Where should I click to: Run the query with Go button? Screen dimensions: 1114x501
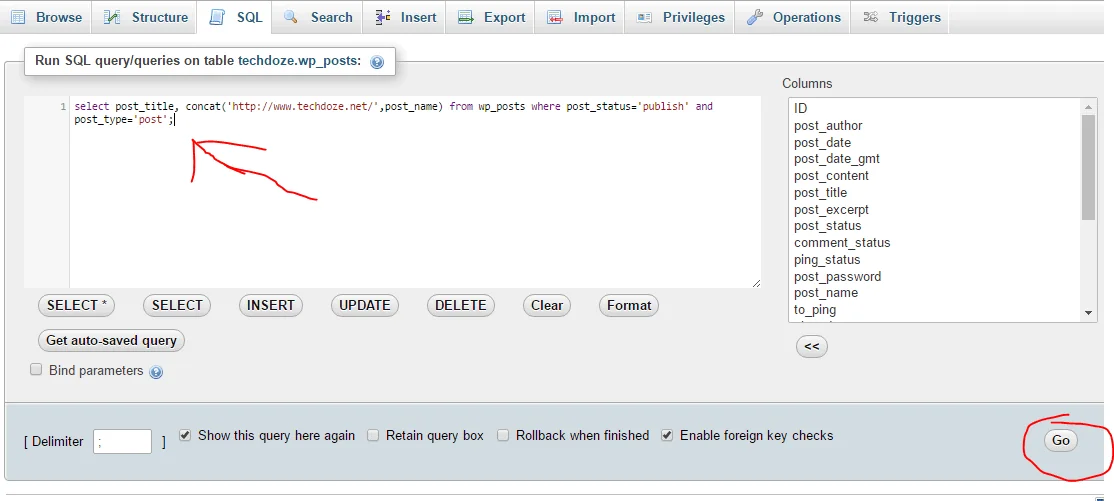[x=1061, y=441]
